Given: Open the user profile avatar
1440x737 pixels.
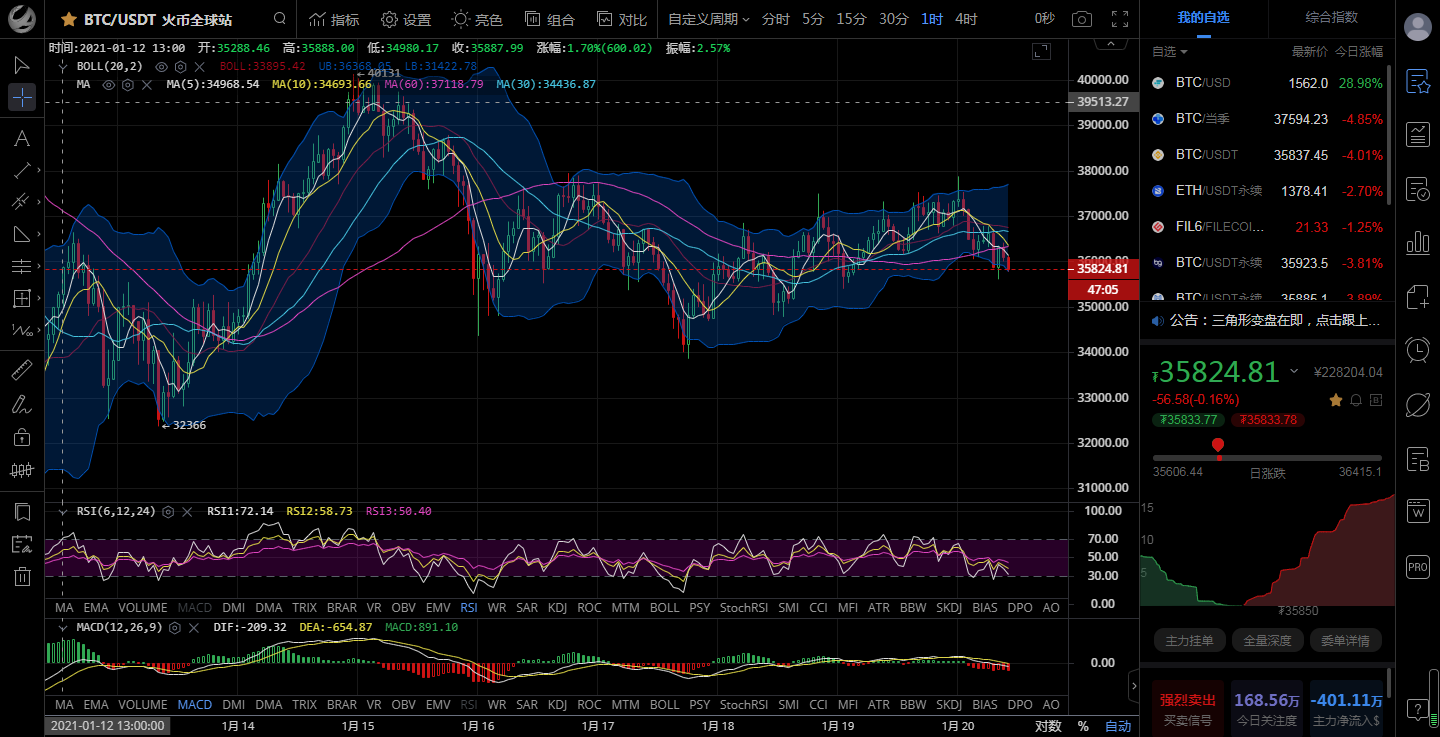Looking at the screenshot, I should (1418, 27).
